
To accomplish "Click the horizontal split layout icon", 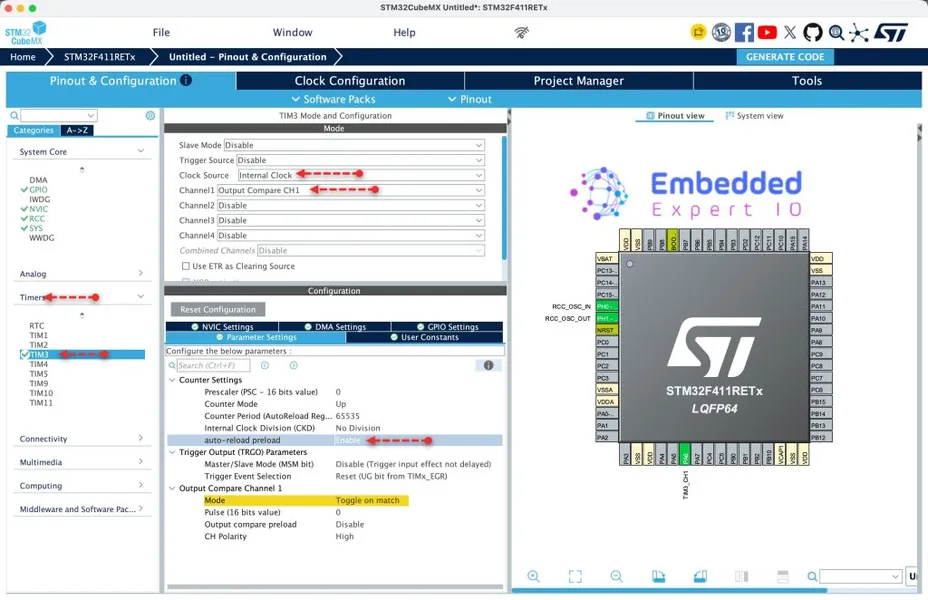I will [782, 576].
